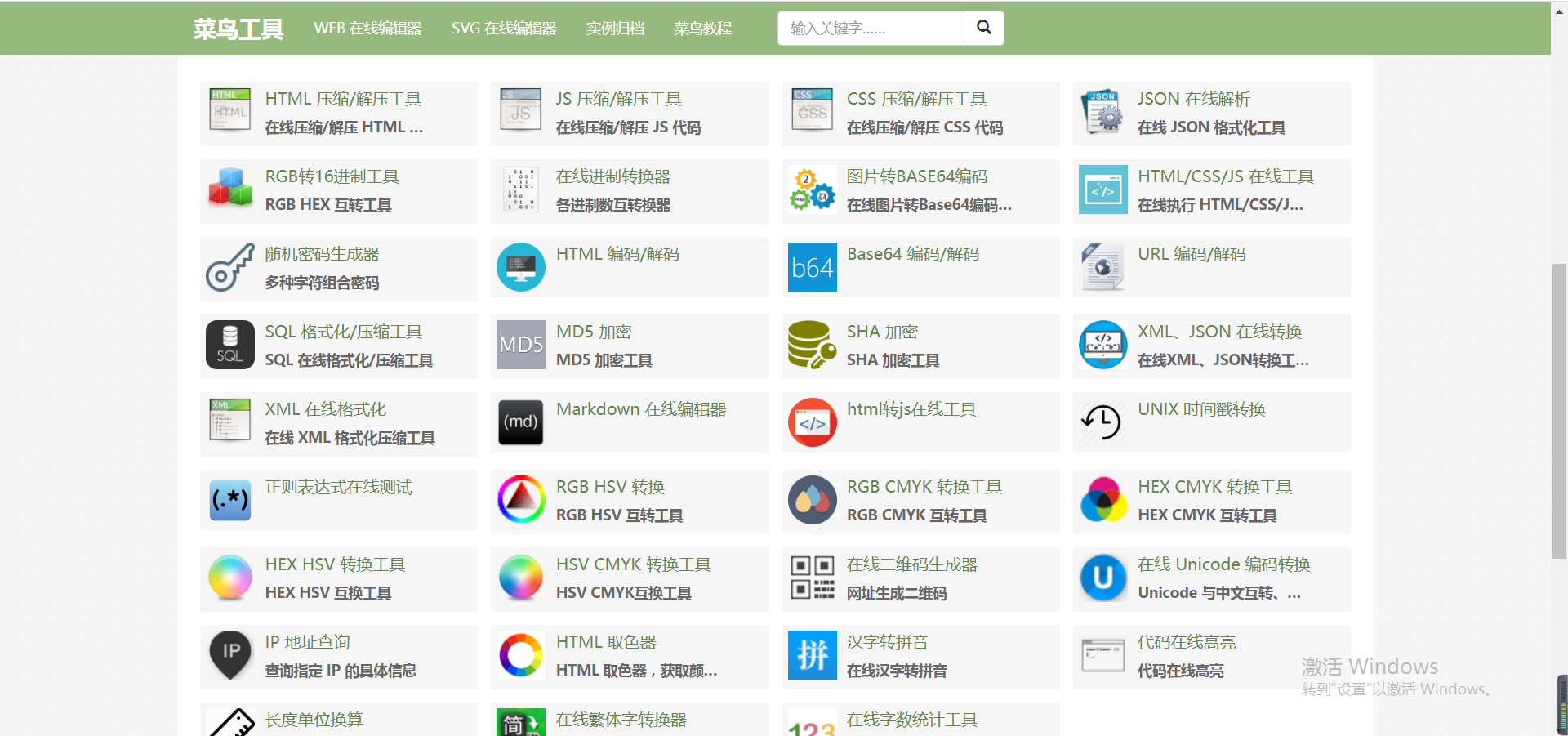Viewport: 1568px width, 736px height.
Task: Open 在线二维码生成器 link
Action: (x=912, y=564)
